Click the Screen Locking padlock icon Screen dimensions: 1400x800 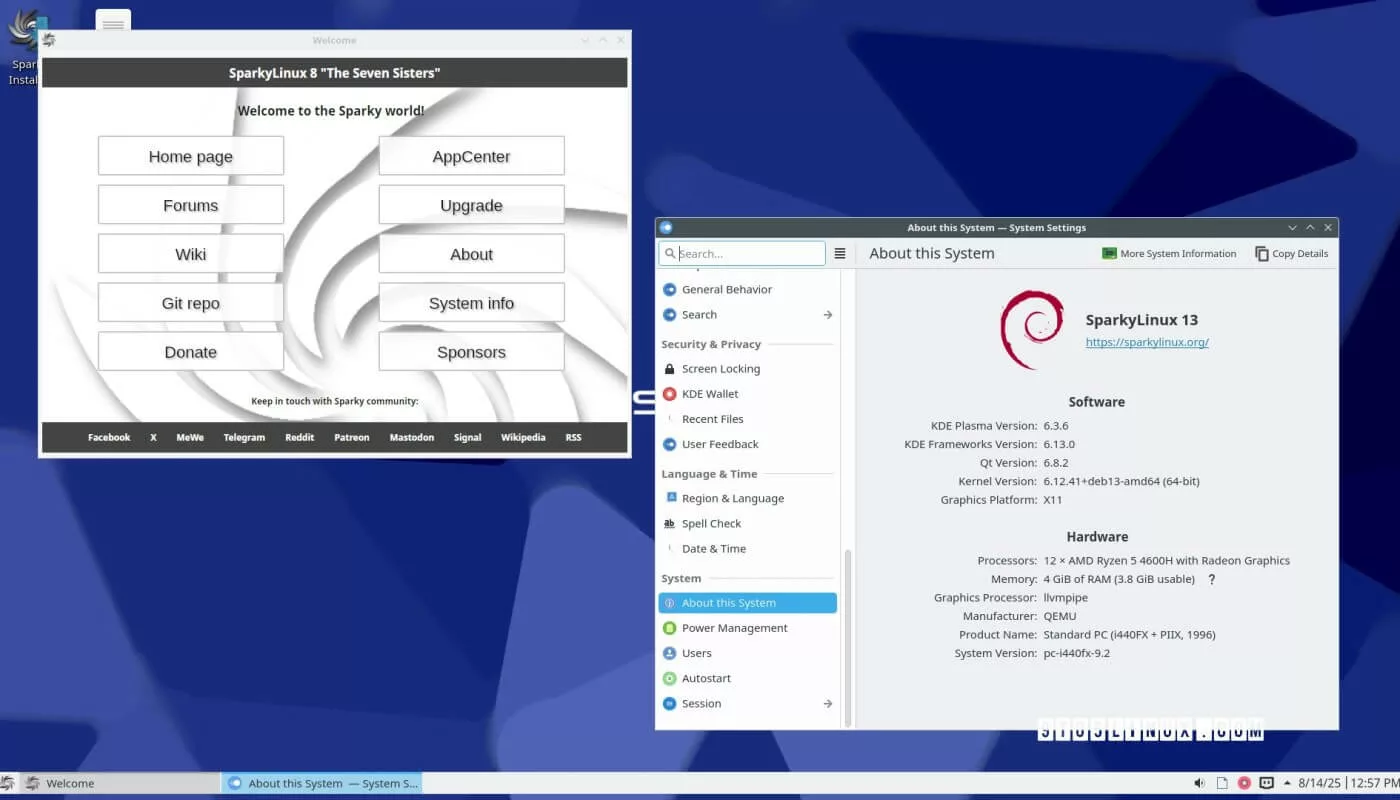tap(669, 369)
